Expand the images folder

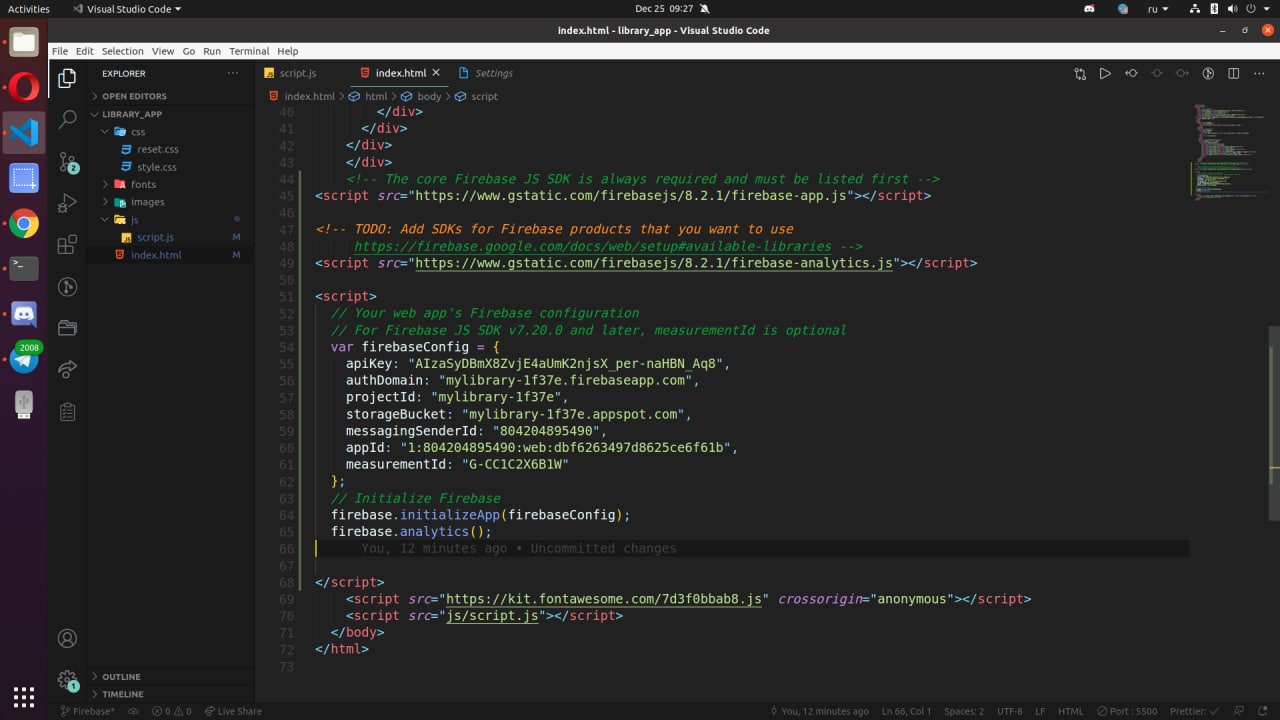[170, 202]
